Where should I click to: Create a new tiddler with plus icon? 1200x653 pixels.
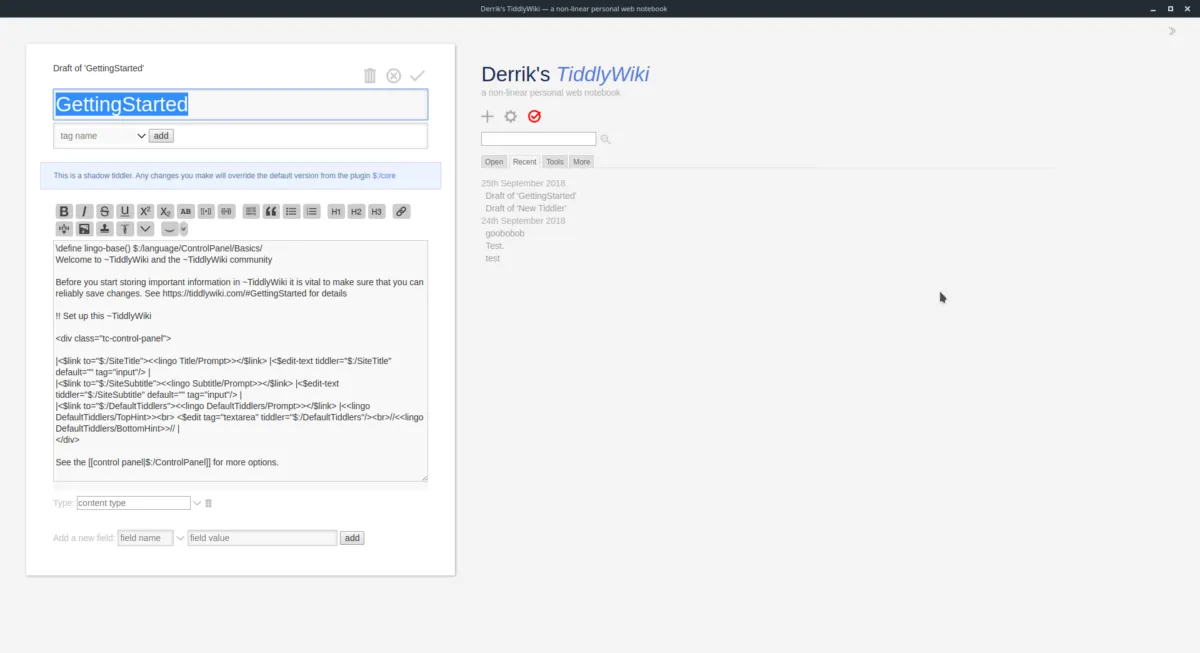coord(488,116)
